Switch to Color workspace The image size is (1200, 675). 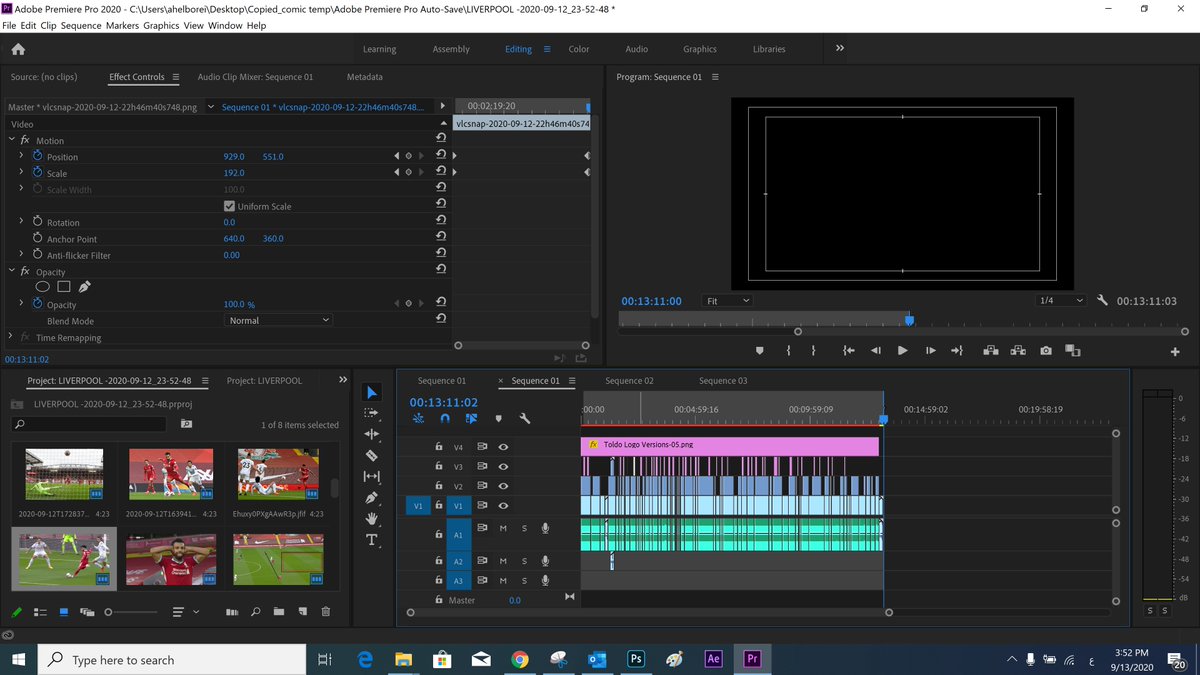(579, 49)
